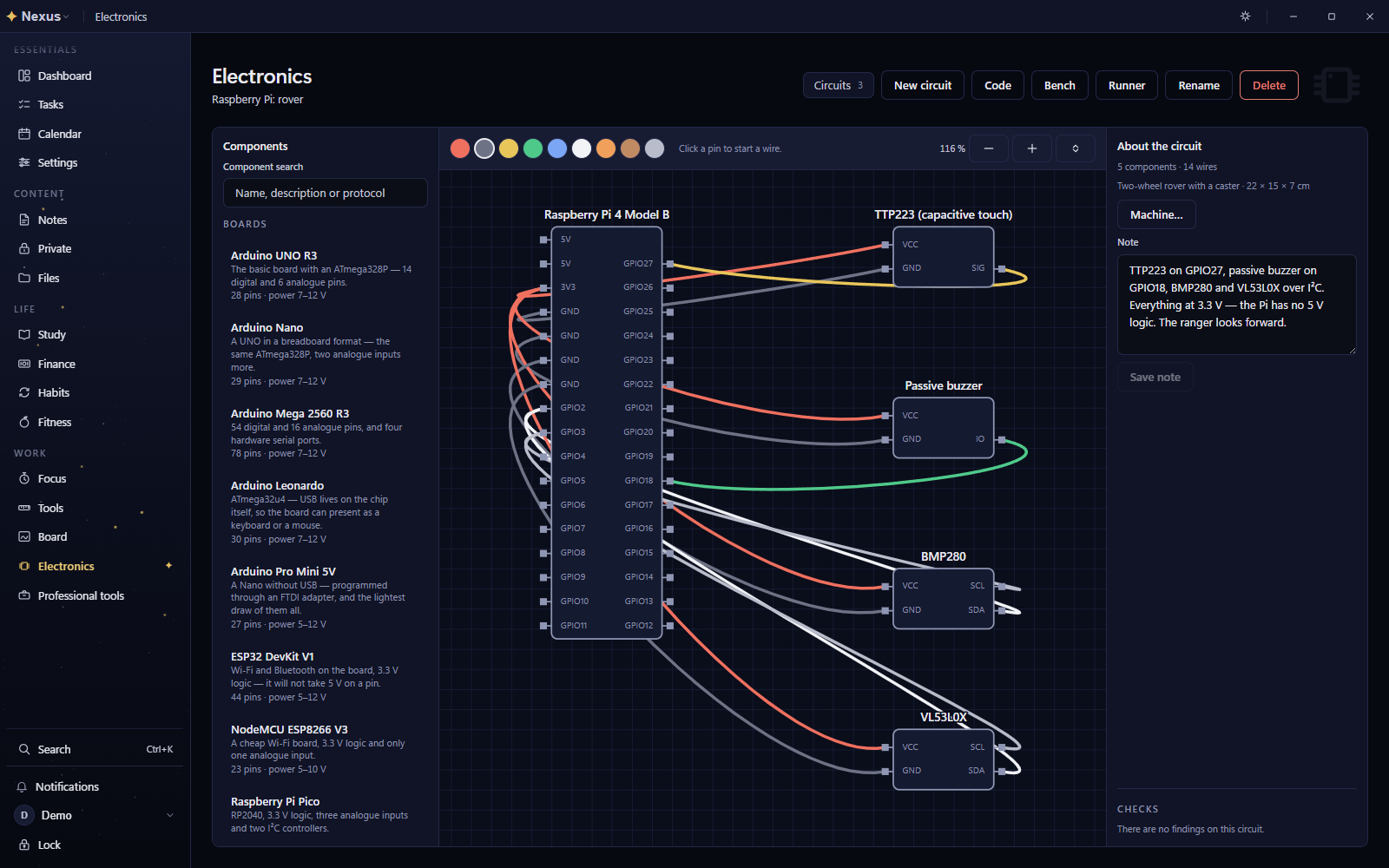Zoom out the circuit canvas
The width and height of the screenshot is (1389, 868).
click(988, 148)
